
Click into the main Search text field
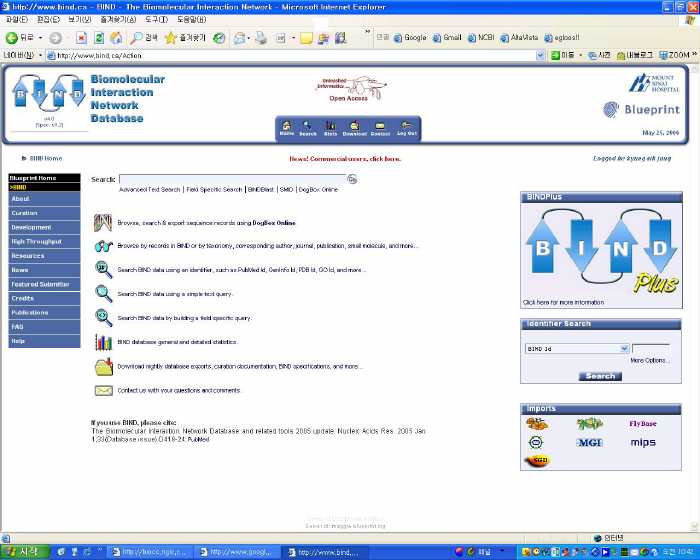(x=232, y=179)
